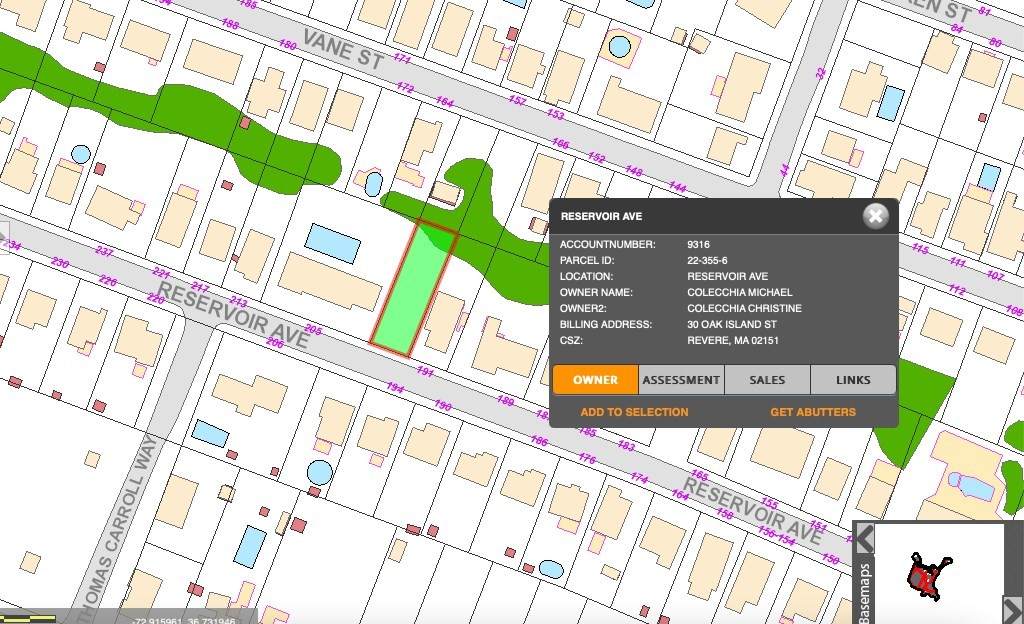Close the Reservoir Ave parcel info popup
The height and width of the screenshot is (624, 1024).
[x=875, y=216]
